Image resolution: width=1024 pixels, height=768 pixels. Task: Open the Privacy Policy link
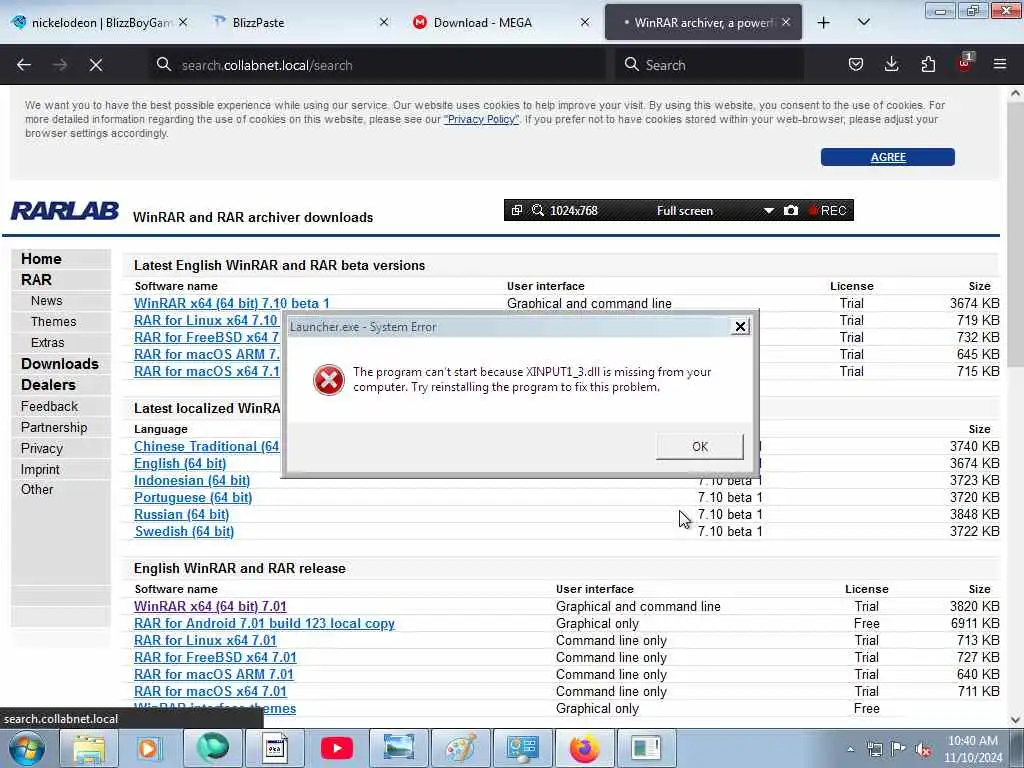(481, 120)
